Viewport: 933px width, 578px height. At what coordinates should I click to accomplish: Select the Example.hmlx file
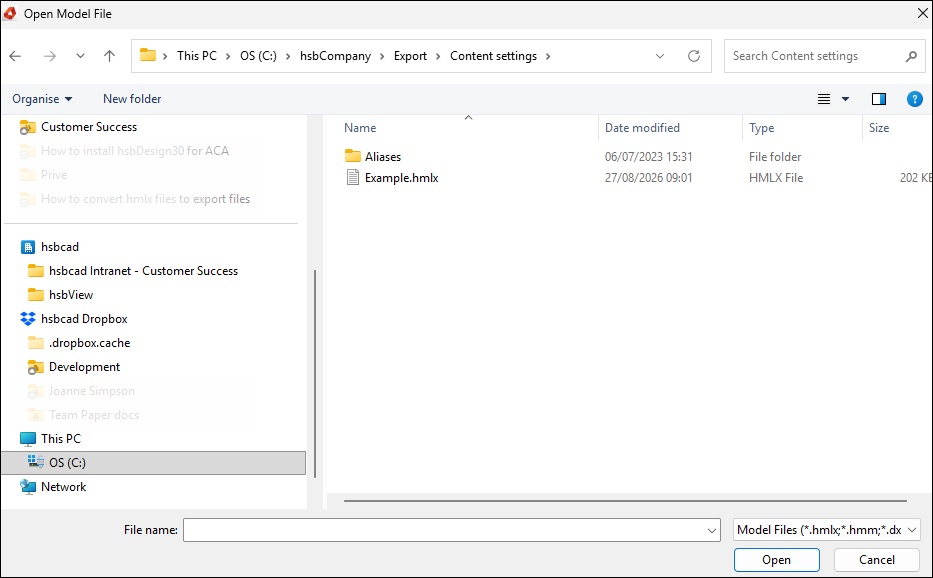(x=402, y=177)
